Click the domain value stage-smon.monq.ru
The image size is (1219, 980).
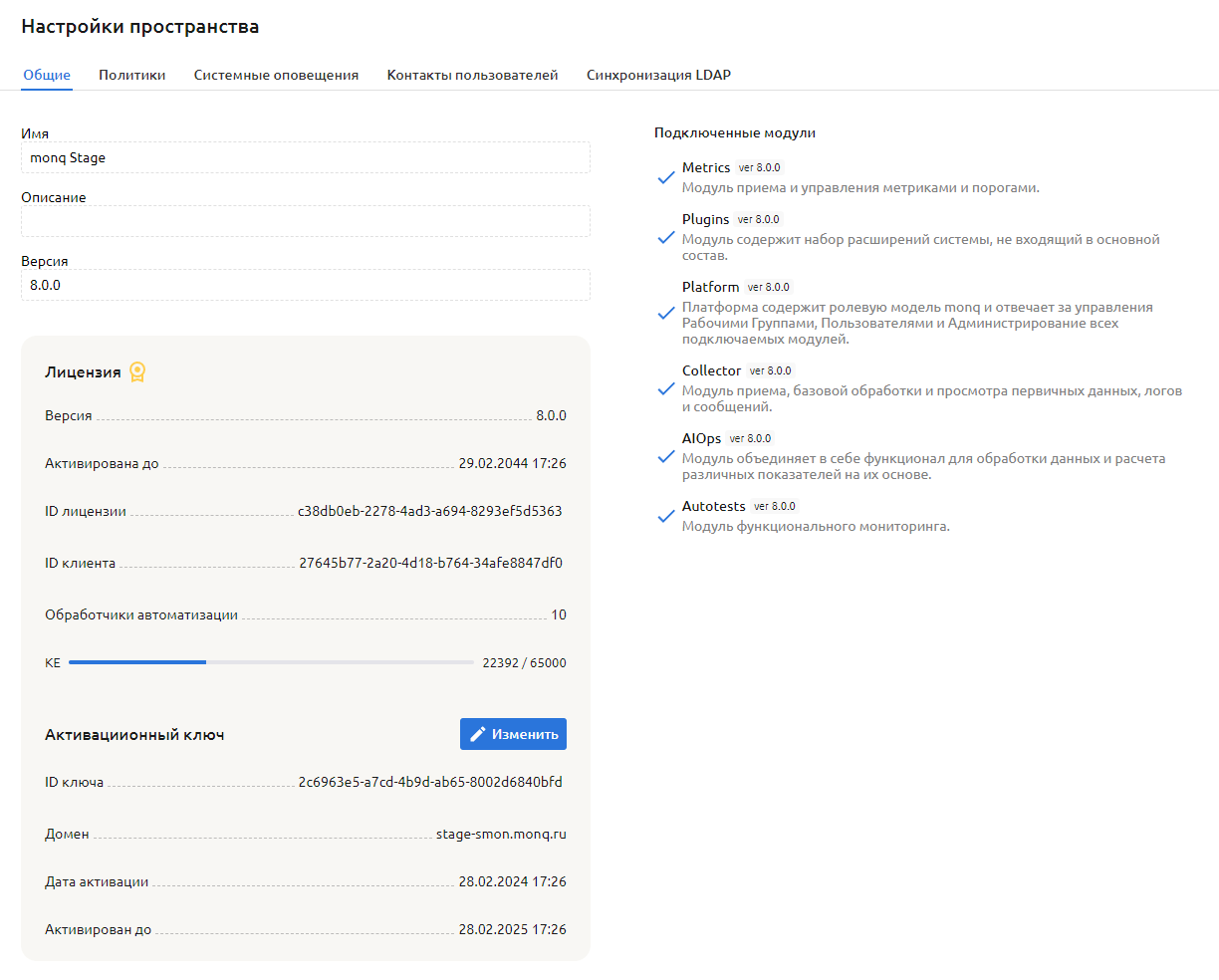tap(501, 834)
